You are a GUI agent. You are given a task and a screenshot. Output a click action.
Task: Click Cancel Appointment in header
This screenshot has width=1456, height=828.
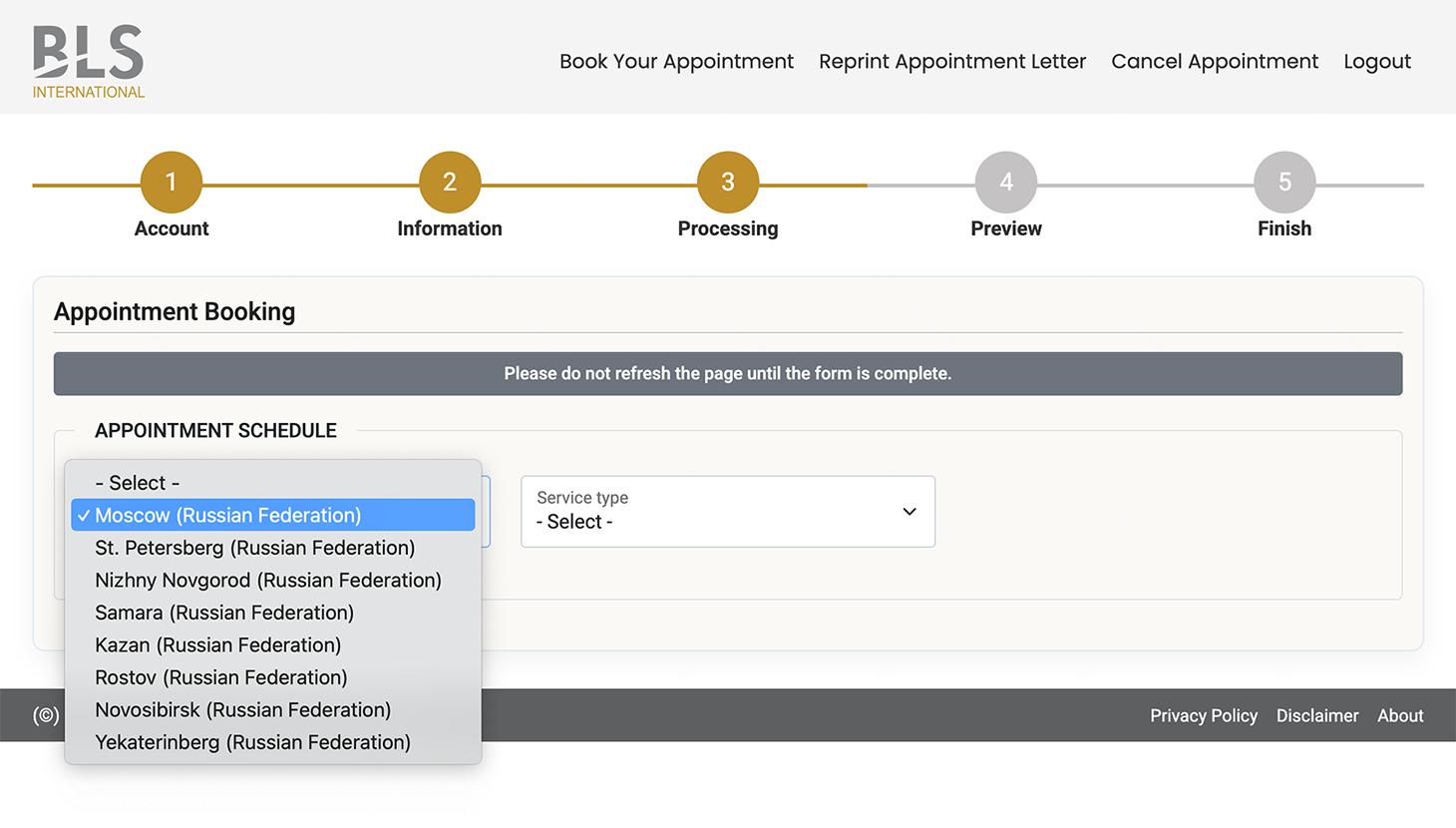pos(1214,61)
